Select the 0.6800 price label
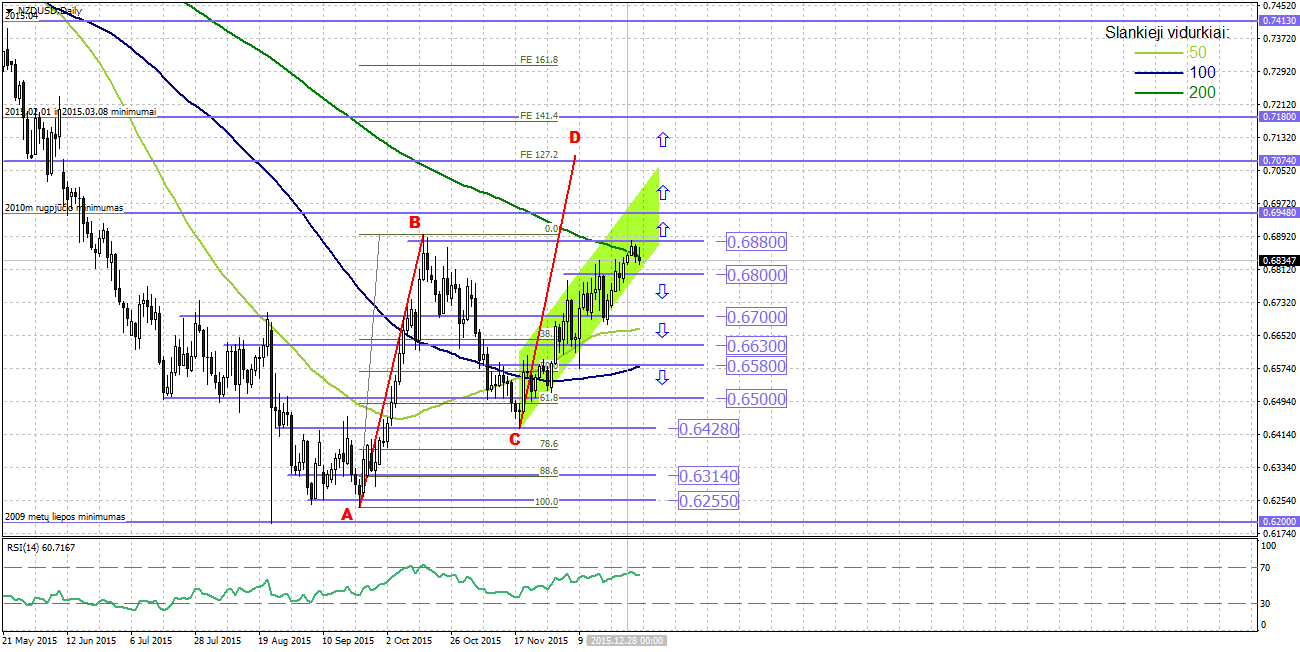 [756, 275]
